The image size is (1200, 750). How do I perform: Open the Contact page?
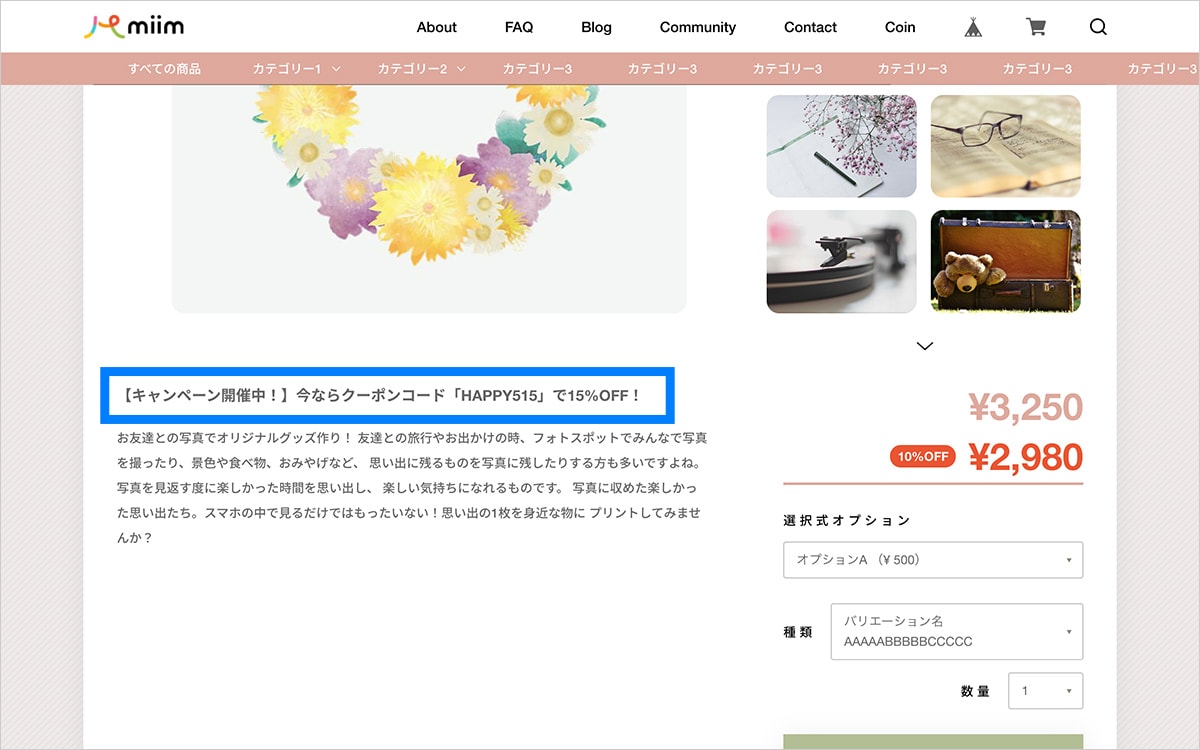coord(810,27)
